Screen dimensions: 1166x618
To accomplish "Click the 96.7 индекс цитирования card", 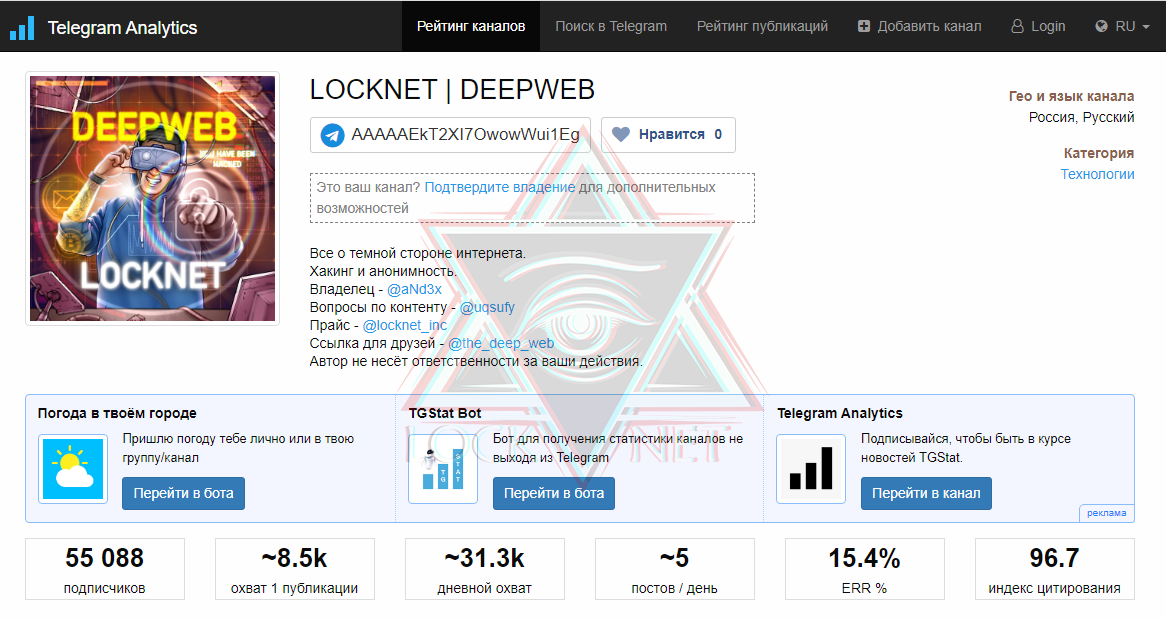I will point(1054,569).
